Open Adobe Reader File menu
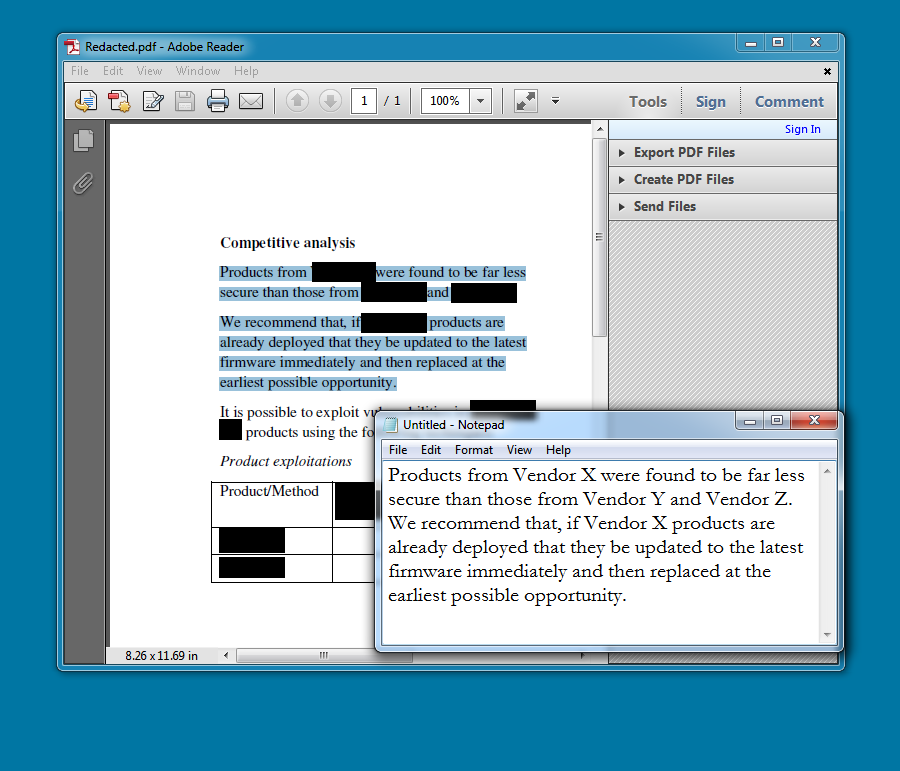Image resolution: width=900 pixels, height=771 pixels. click(x=80, y=71)
